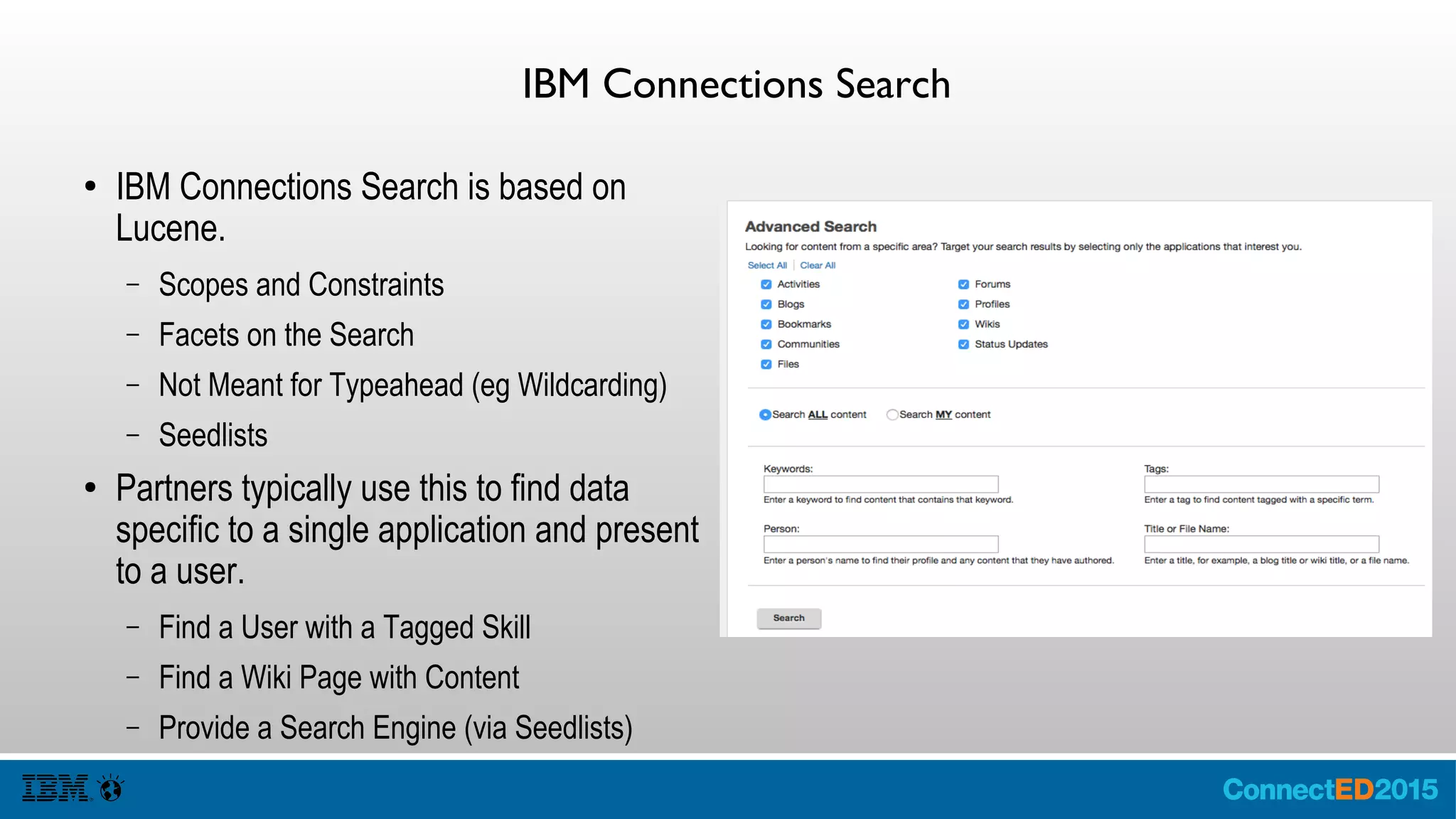This screenshot has height=819, width=1456.
Task: Focus the Title or File Name field
Action: (x=1262, y=544)
